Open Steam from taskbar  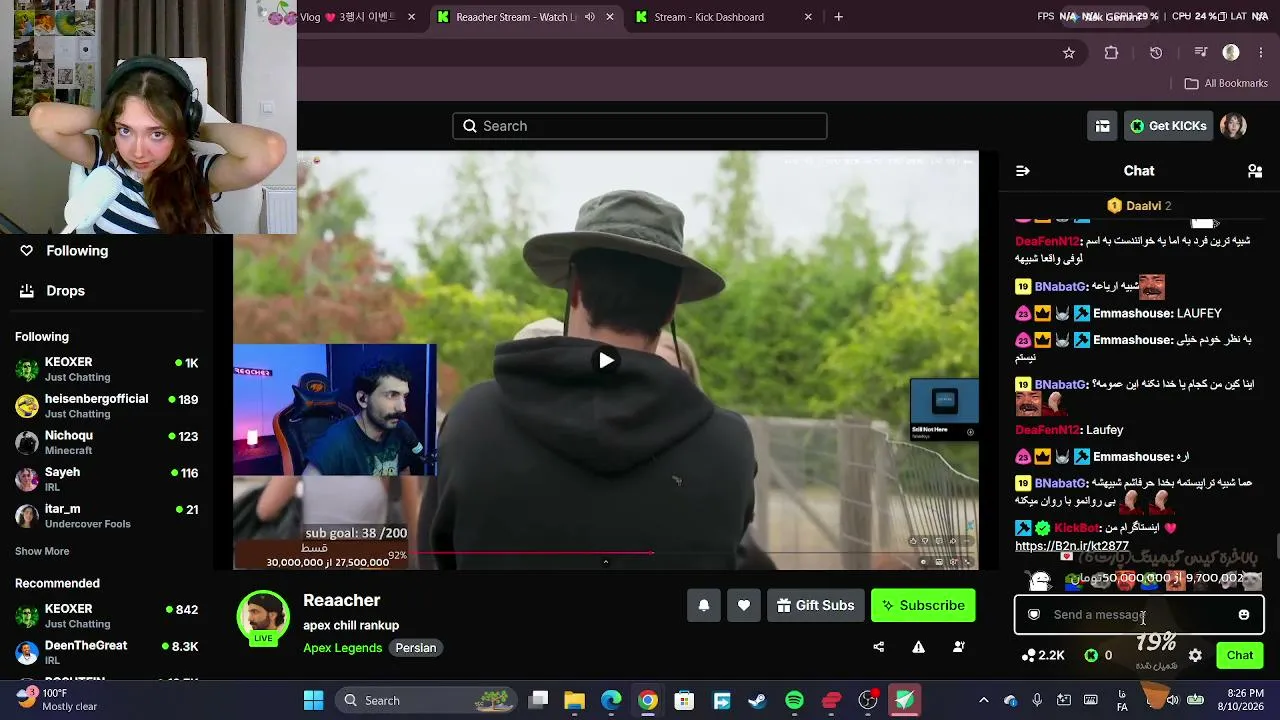757,700
